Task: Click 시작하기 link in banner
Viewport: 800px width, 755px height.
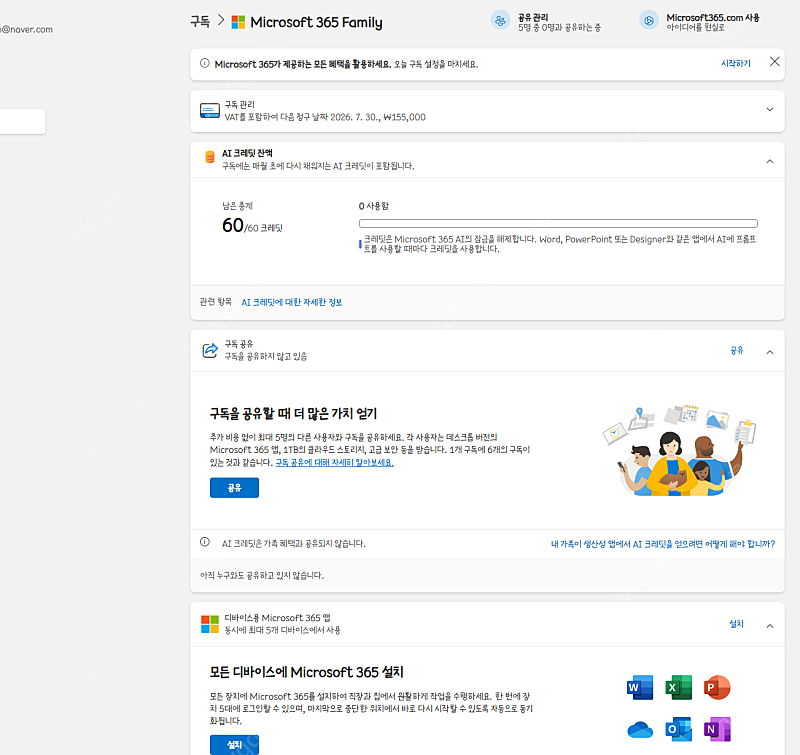Action: tap(736, 63)
